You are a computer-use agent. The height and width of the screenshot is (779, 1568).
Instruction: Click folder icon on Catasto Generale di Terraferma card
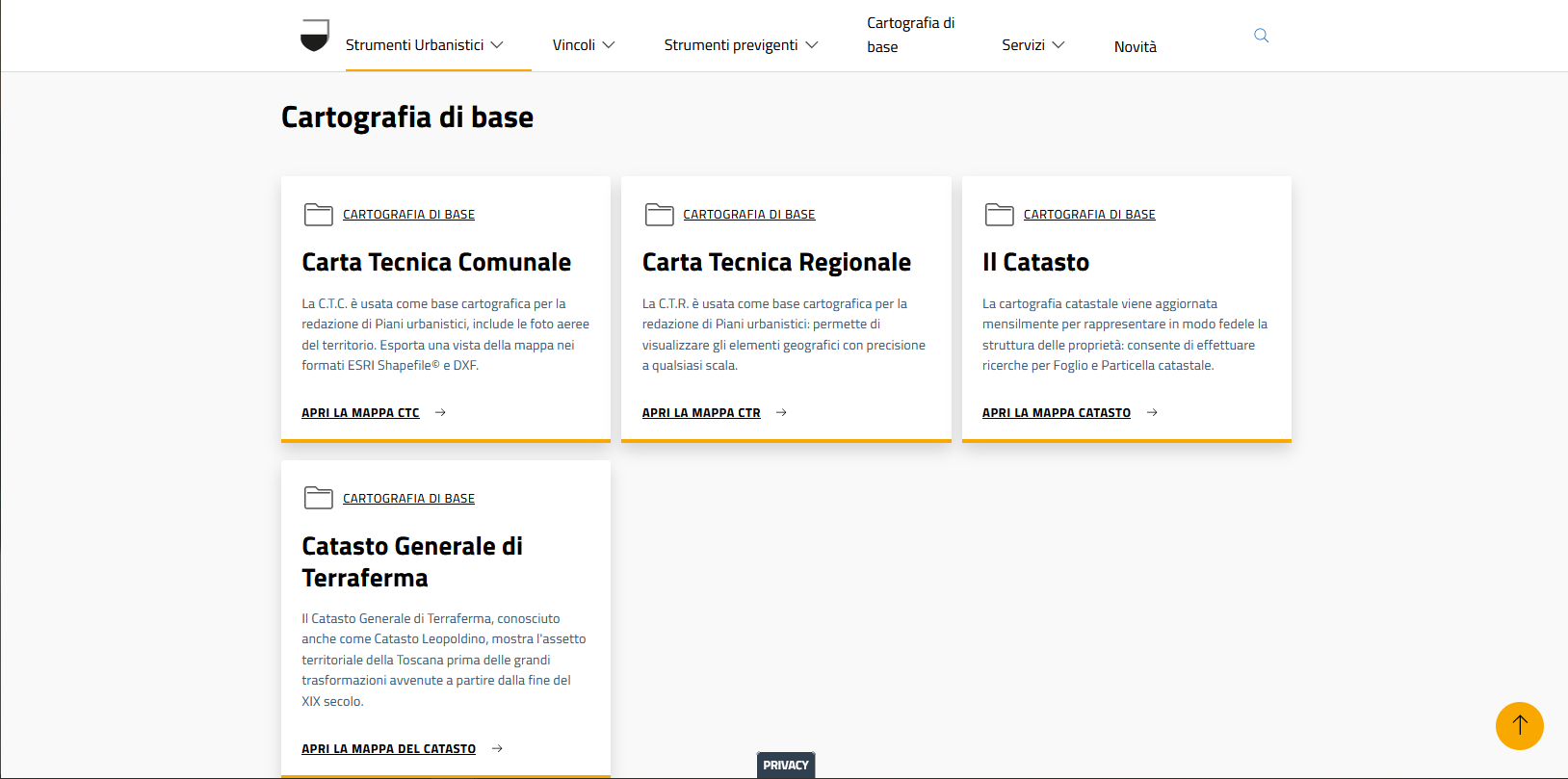319,498
